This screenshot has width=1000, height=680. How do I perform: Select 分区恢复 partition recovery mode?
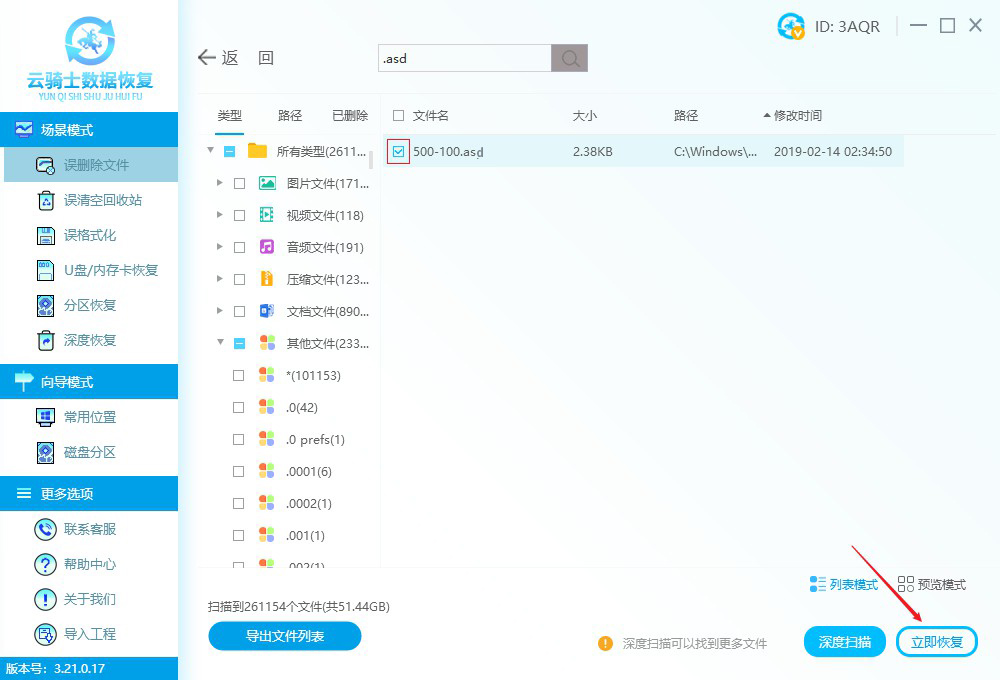(89, 305)
